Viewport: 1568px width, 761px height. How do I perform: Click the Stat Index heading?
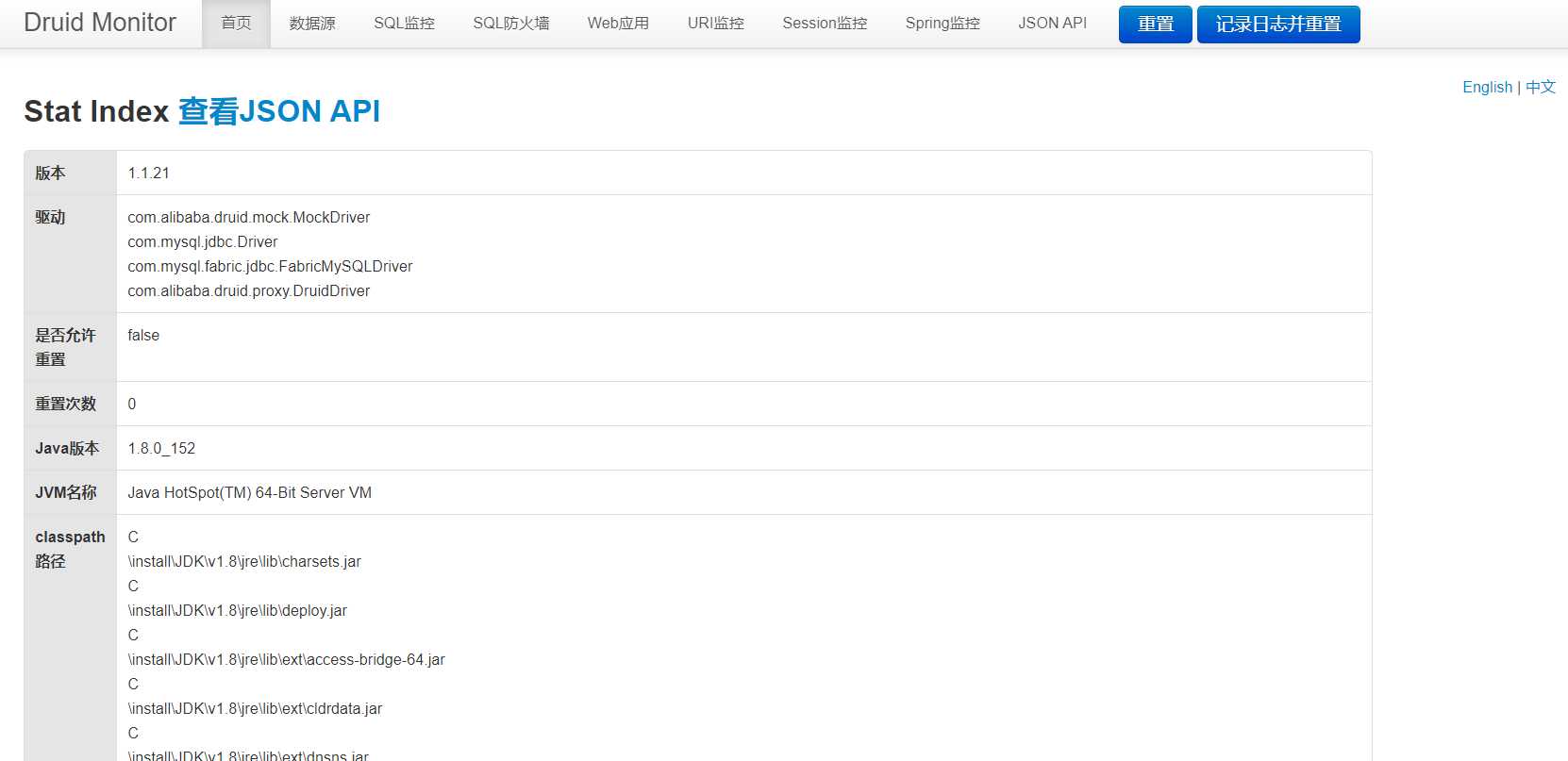96,111
